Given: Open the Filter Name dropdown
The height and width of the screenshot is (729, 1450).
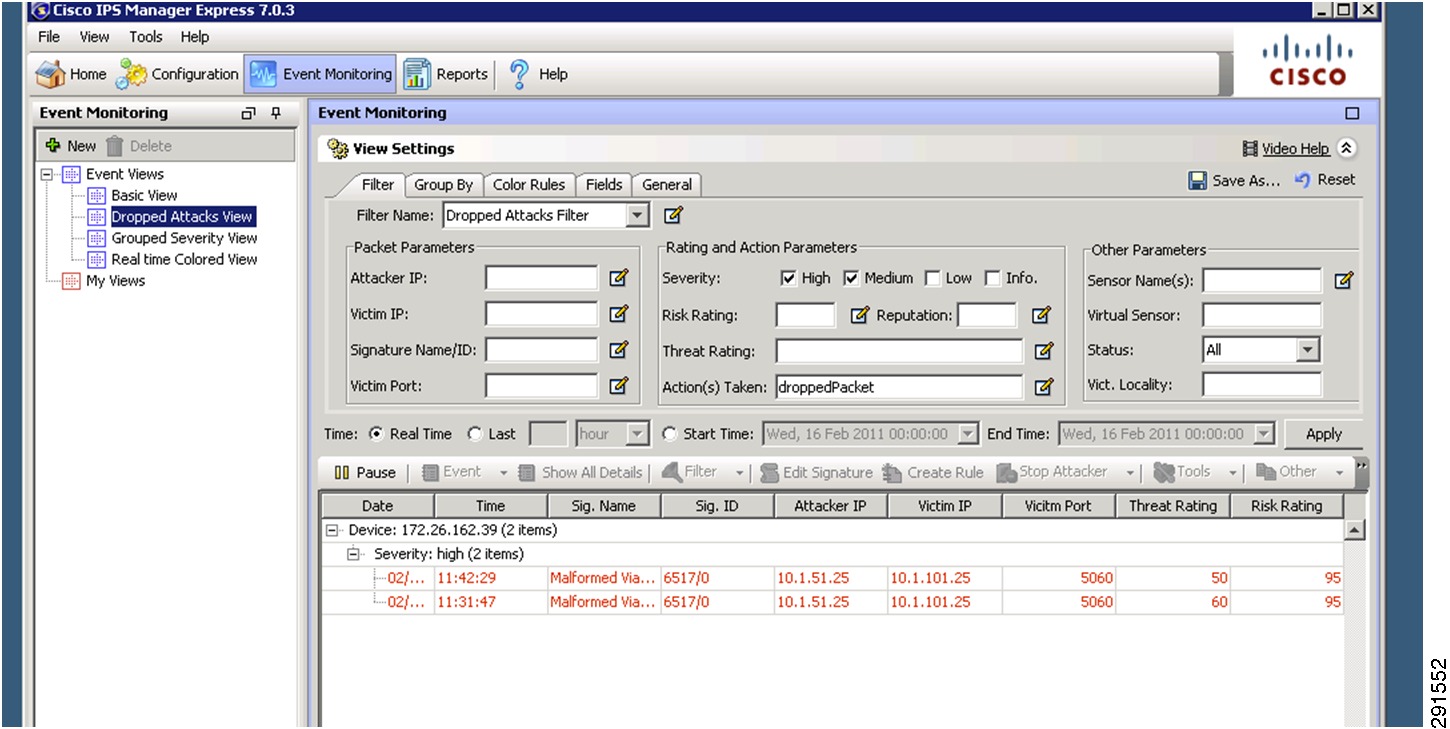Looking at the screenshot, I should coord(638,215).
